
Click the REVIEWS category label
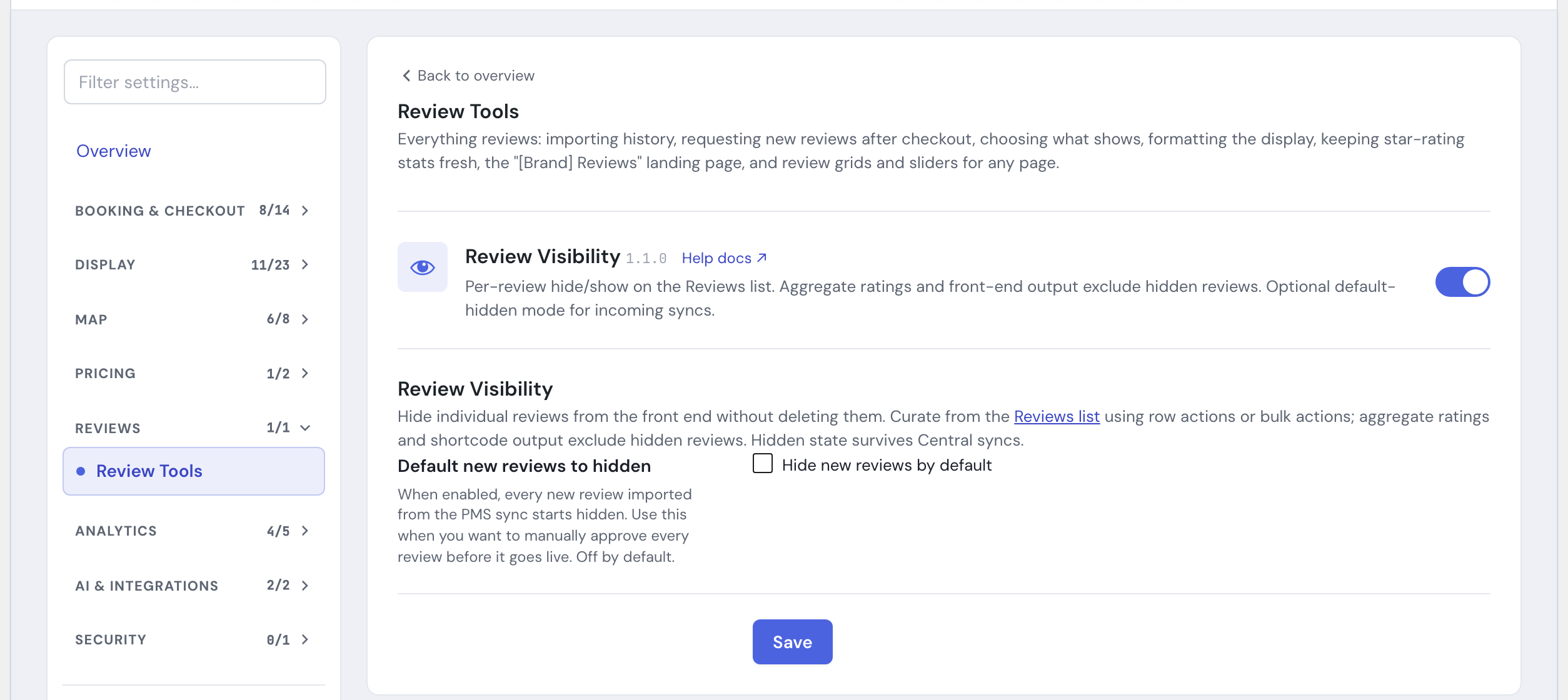(108, 428)
